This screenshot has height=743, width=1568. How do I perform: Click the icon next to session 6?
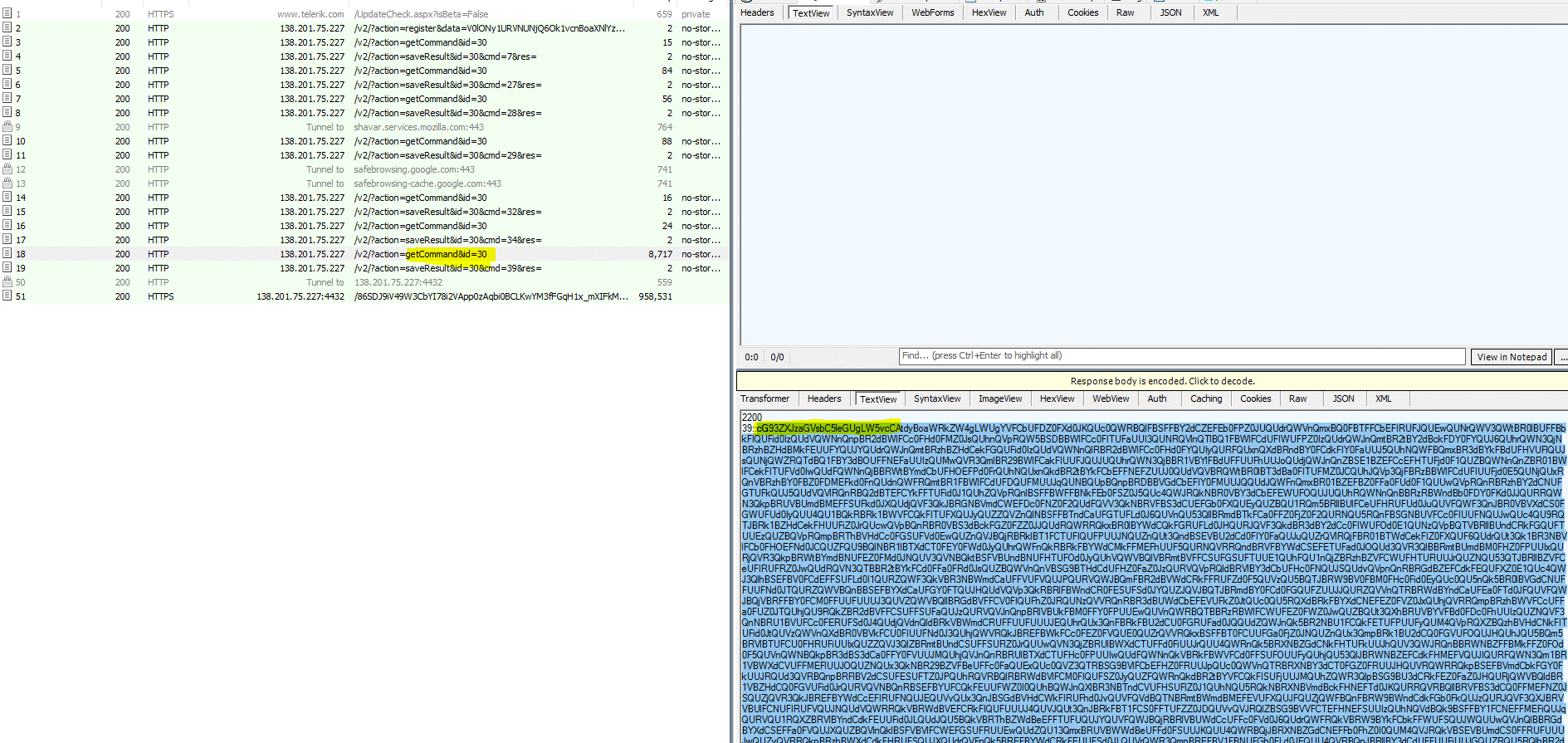[x=7, y=85]
